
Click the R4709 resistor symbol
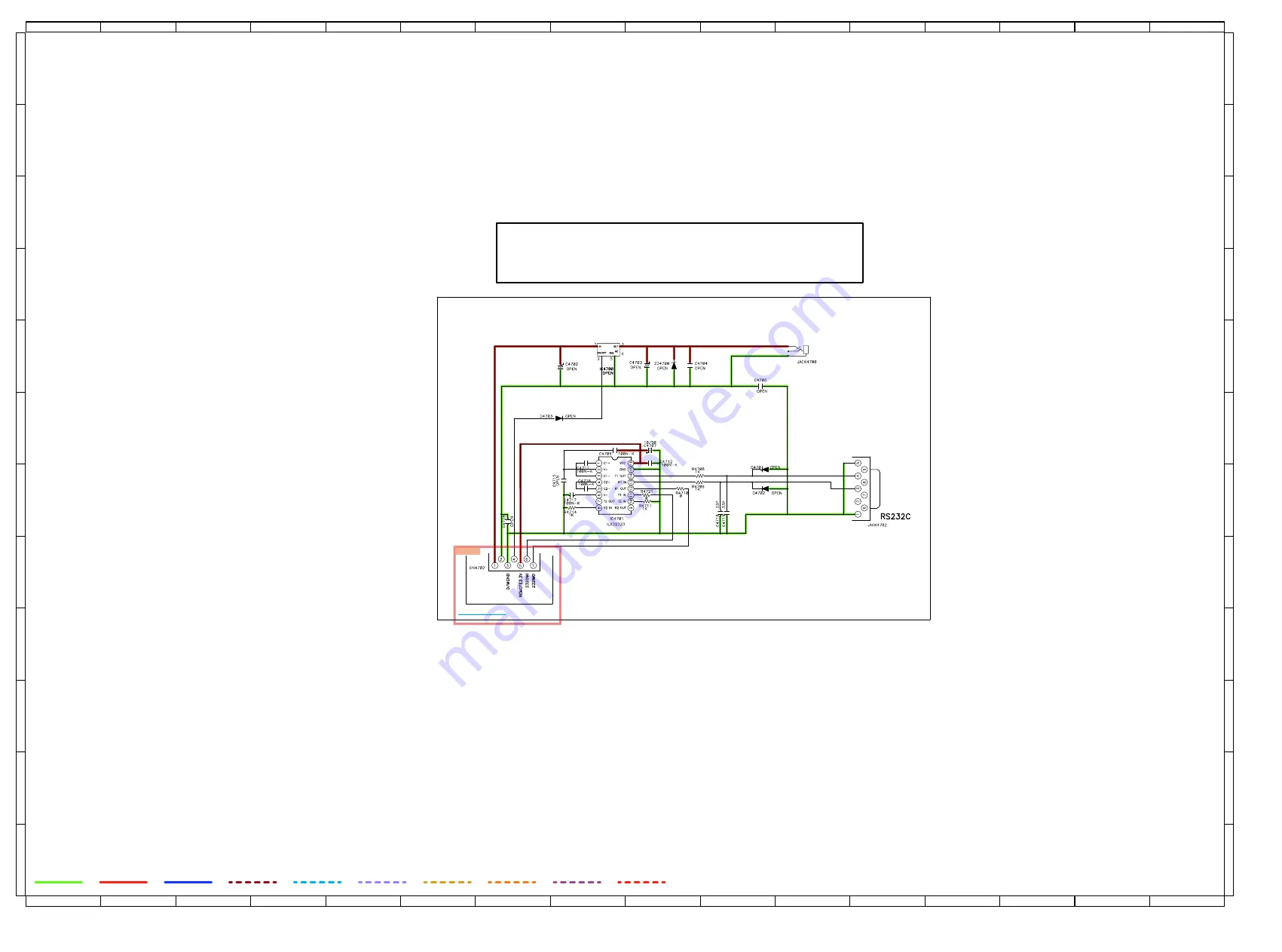699,482
